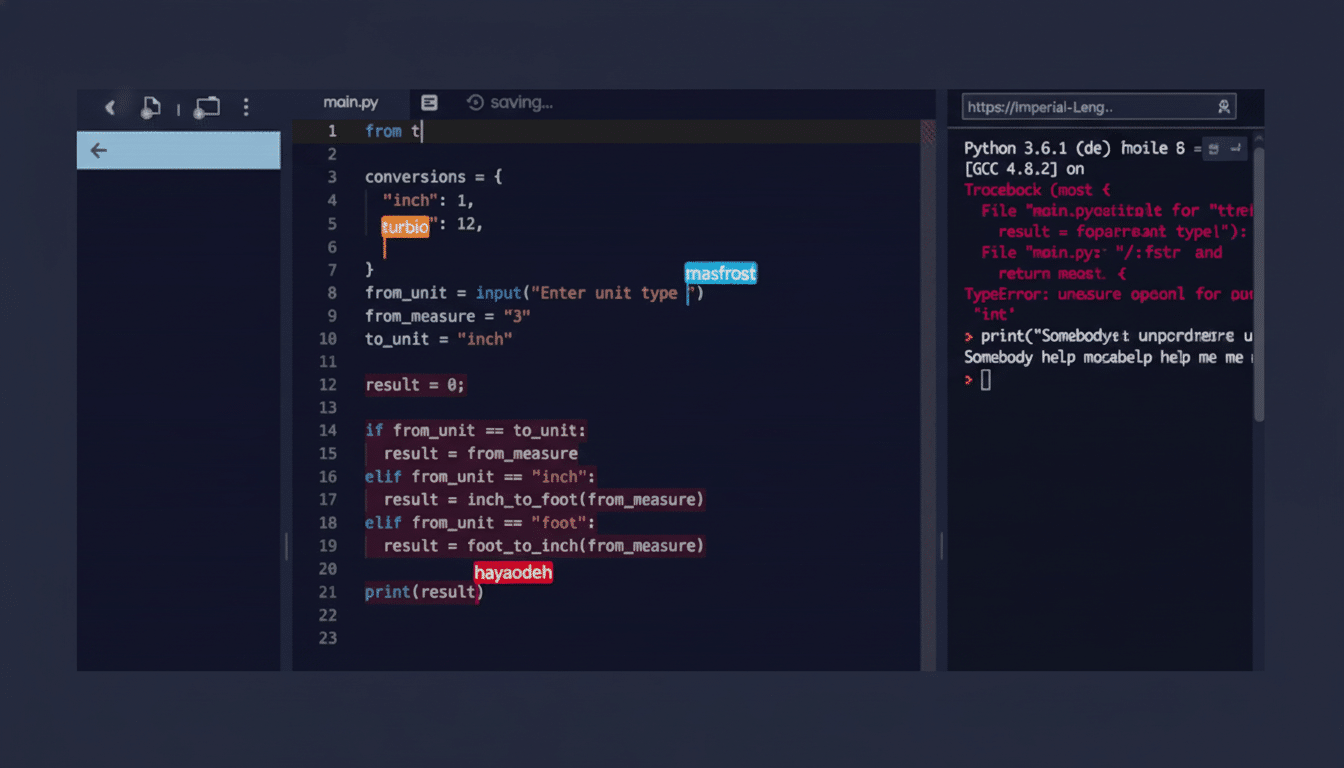Click the lock icon in the address bar
The height and width of the screenshot is (768, 1344).
pyautogui.click(x=1225, y=107)
